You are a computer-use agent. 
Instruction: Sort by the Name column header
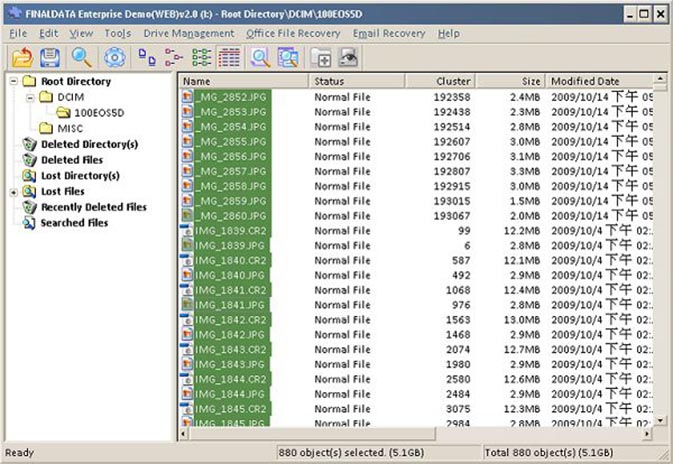point(243,81)
